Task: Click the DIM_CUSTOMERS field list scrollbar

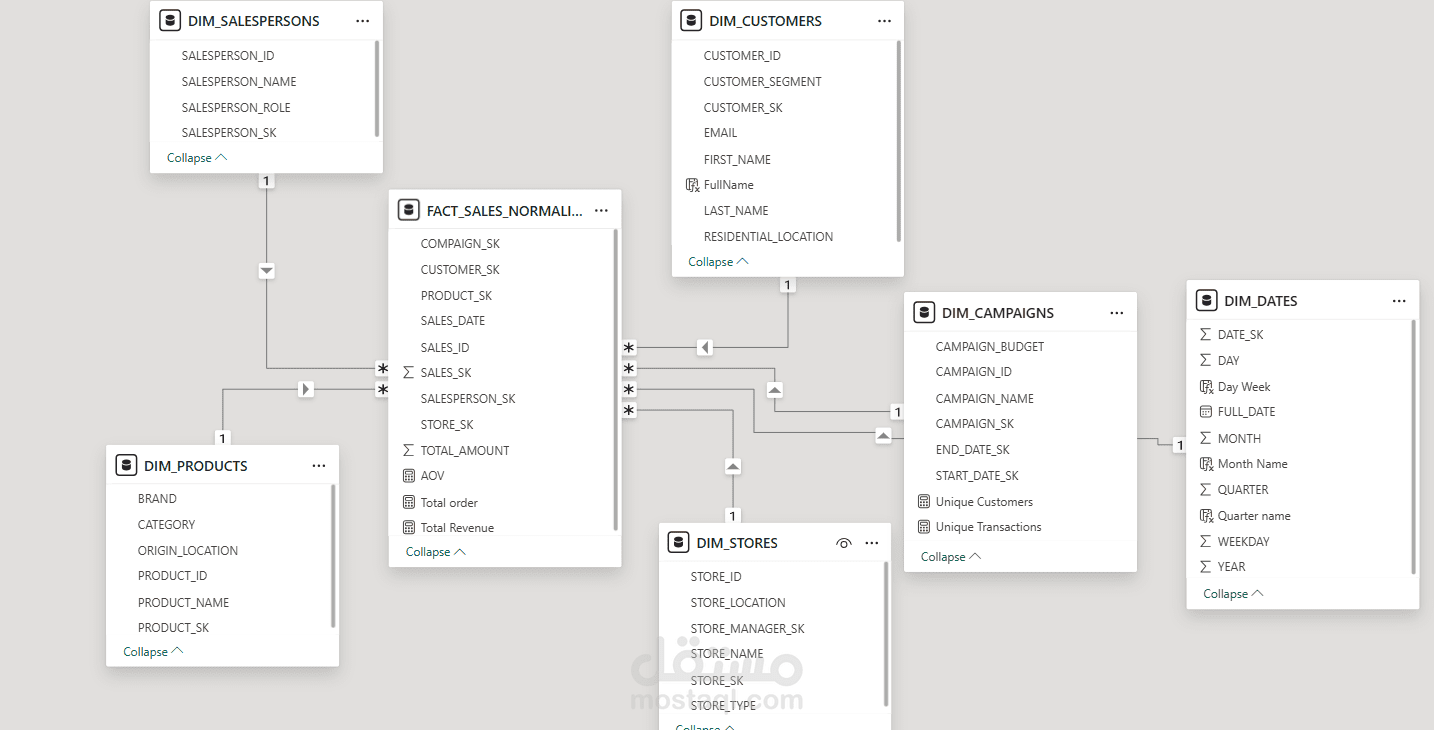Action: pyautogui.click(x=899, y=140)
